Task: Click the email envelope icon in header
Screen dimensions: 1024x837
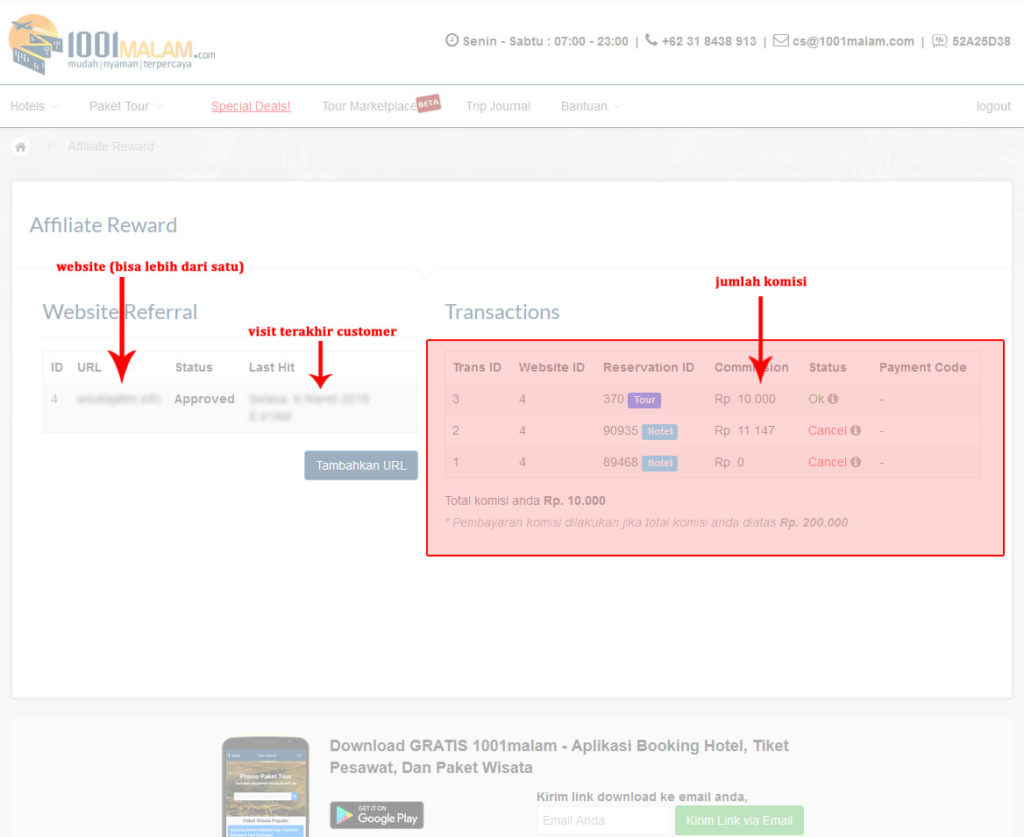Action: pos(781,41)
